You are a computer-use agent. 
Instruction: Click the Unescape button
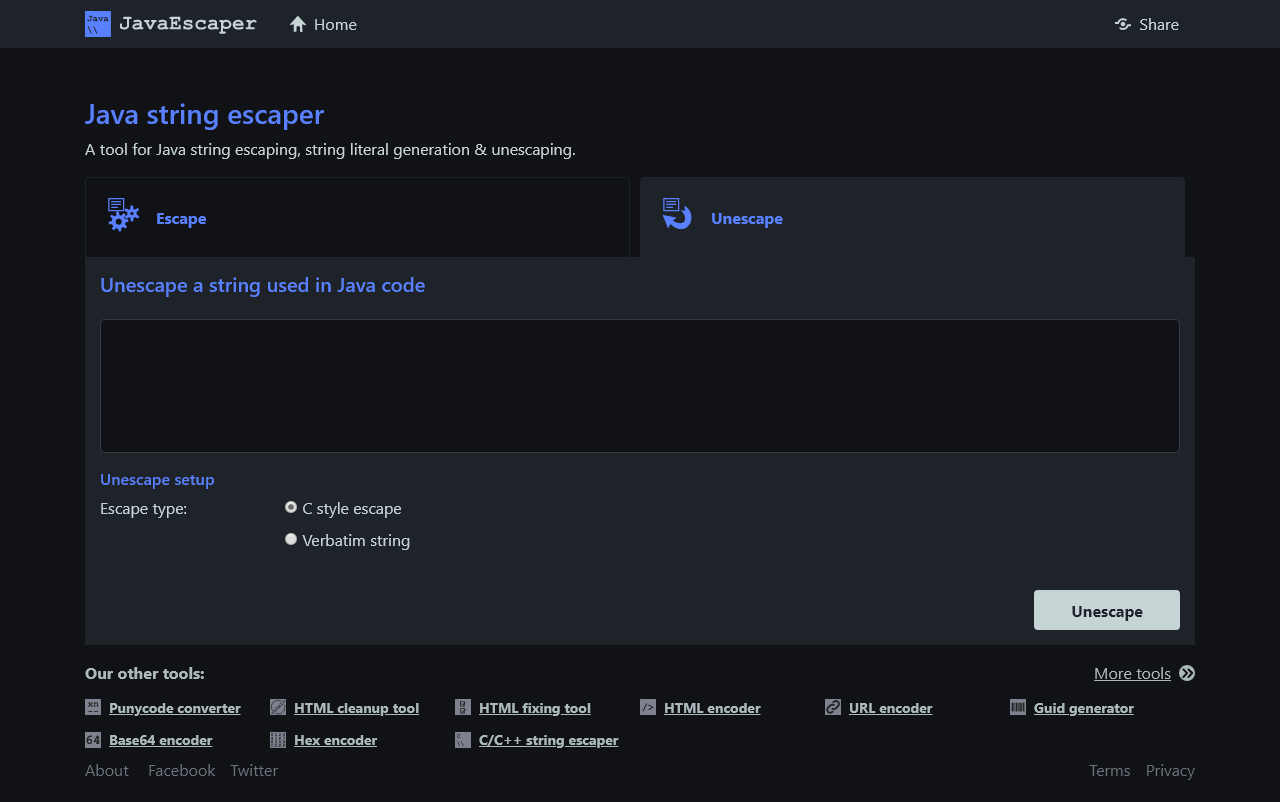[x=1107, y=610]
